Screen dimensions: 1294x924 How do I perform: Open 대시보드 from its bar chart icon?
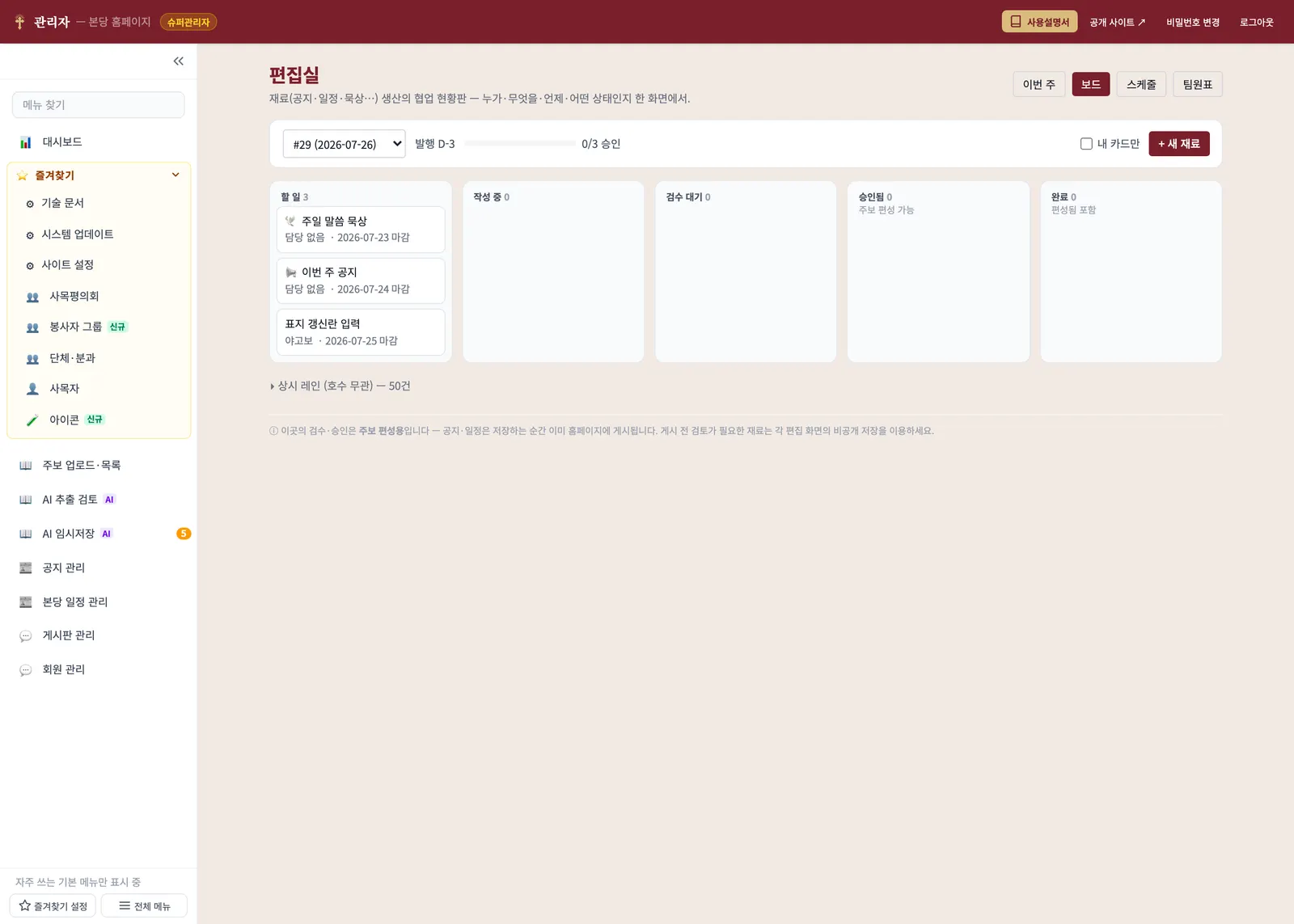(x=26, y=142)
